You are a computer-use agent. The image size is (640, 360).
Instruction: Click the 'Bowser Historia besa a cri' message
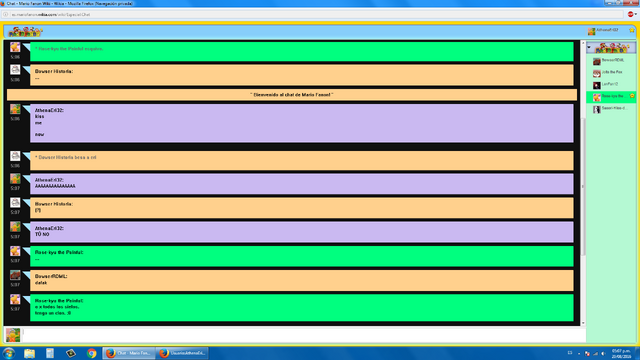click(x=66, y=157)
